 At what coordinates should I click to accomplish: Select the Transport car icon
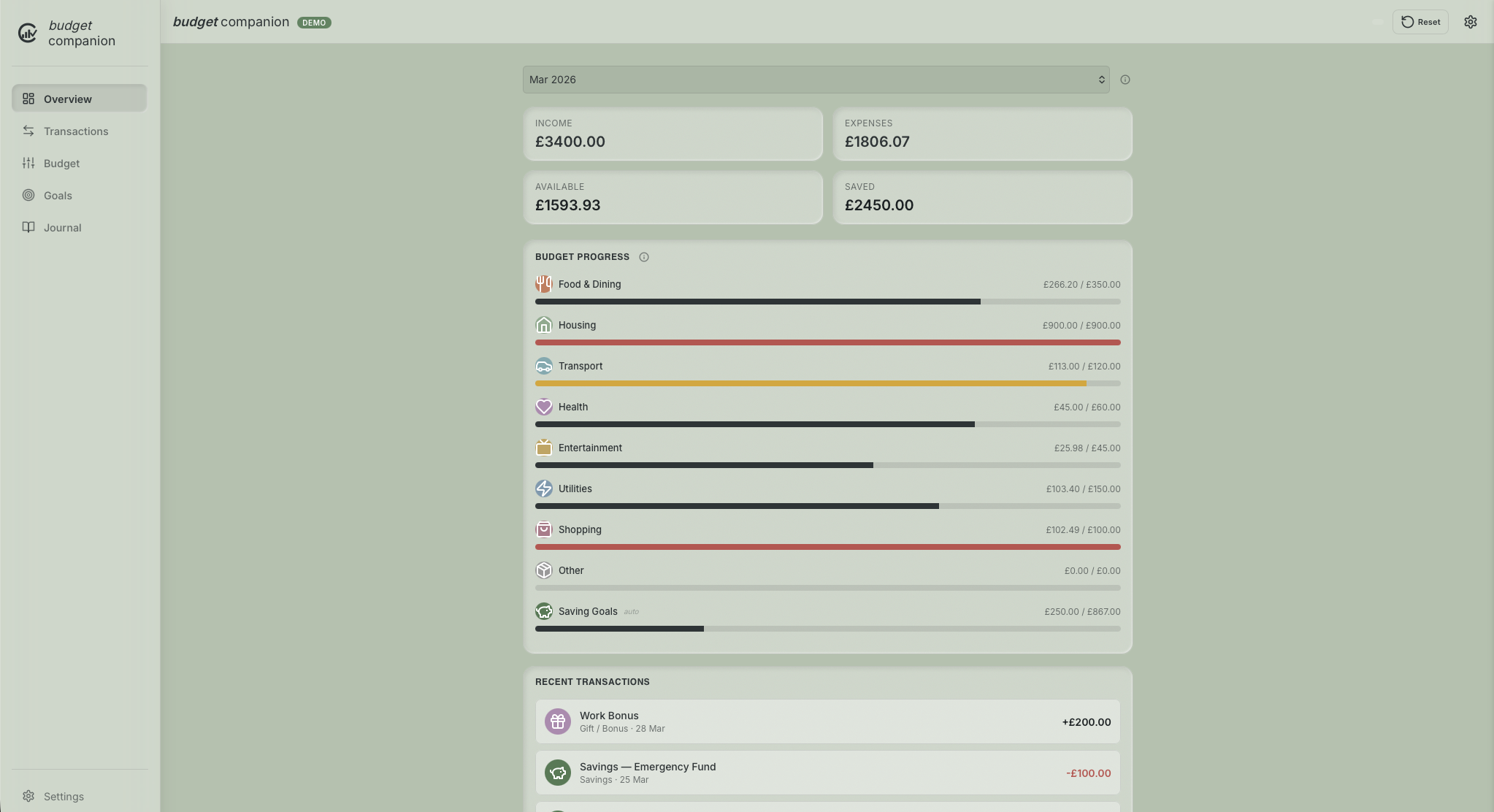[545, 366]
